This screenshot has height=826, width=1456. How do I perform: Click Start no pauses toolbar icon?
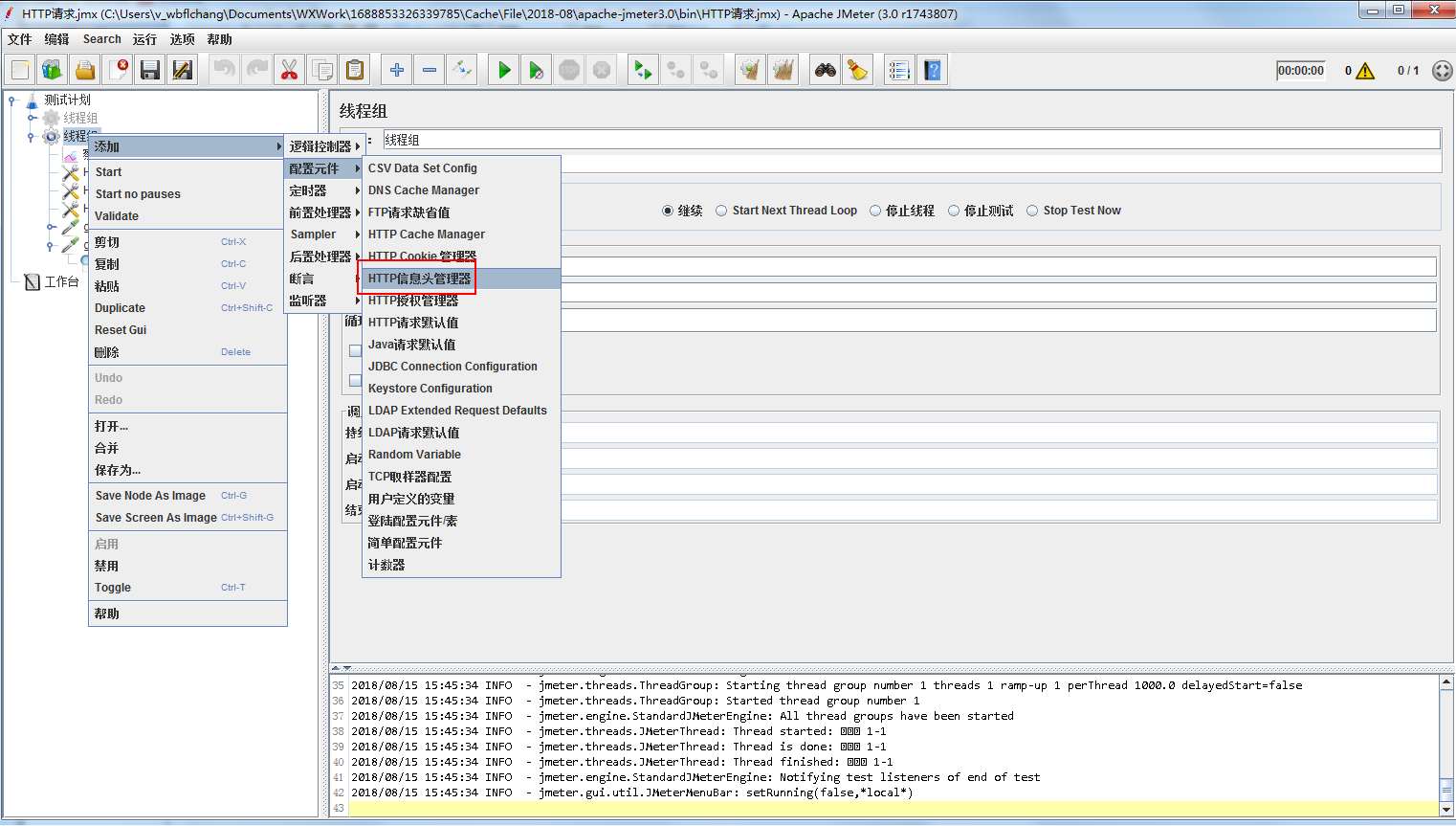point(537,70)
